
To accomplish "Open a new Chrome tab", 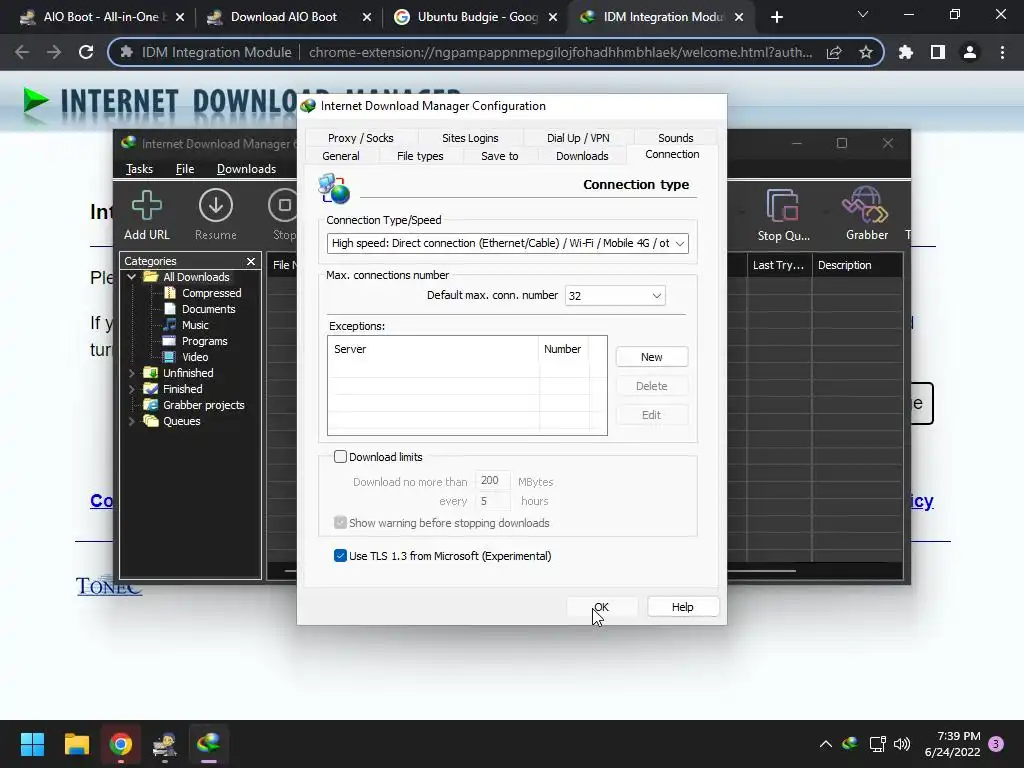I will (776, 17).
